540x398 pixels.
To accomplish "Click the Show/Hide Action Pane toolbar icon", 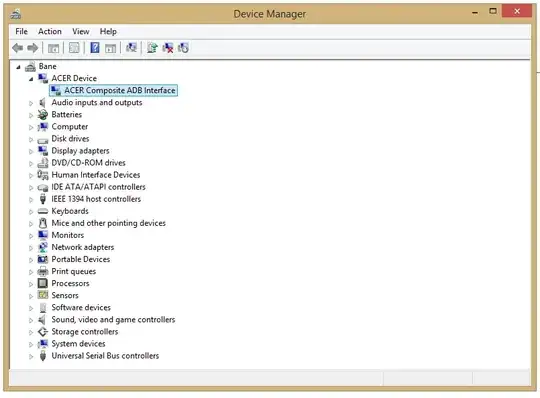I will (x=111, y=48).
